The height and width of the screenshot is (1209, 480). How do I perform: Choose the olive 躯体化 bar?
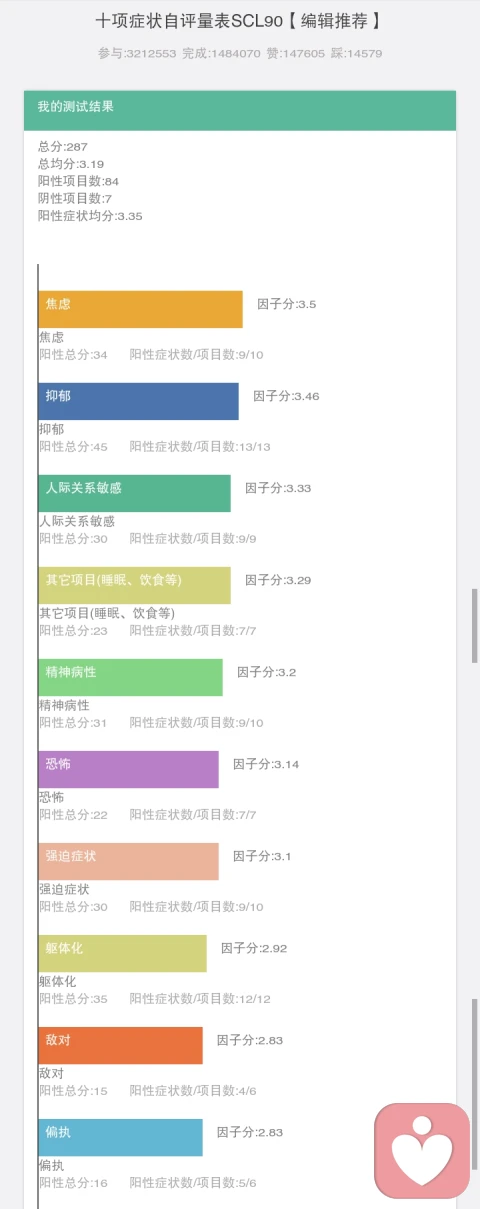(122, 953)
